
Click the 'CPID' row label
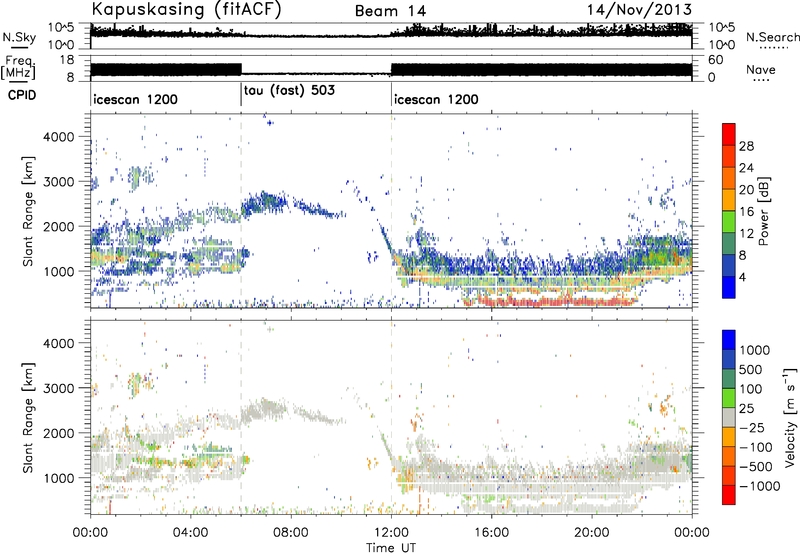pyautogui.click(x=22, y=95)
